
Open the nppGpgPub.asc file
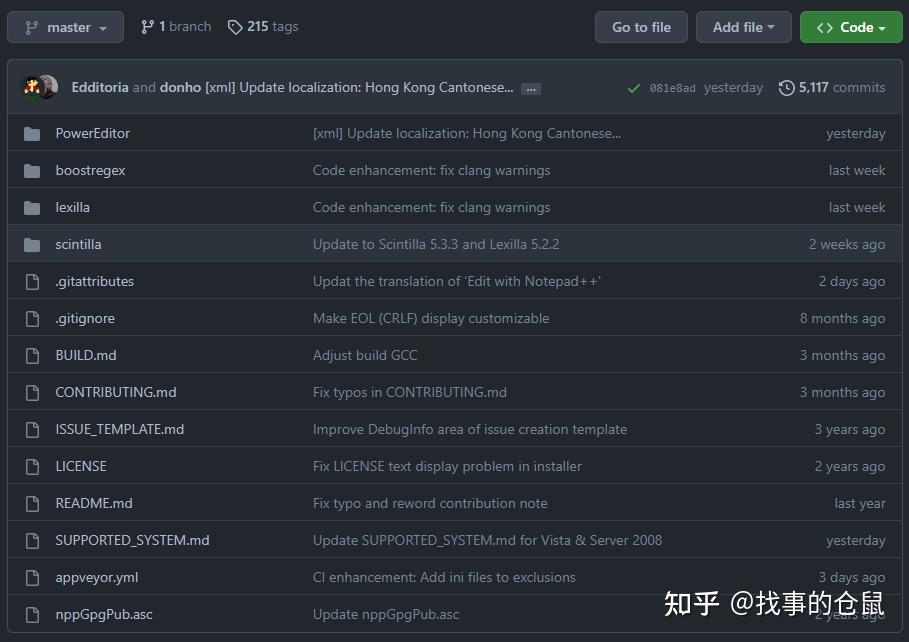coord(104,615)
